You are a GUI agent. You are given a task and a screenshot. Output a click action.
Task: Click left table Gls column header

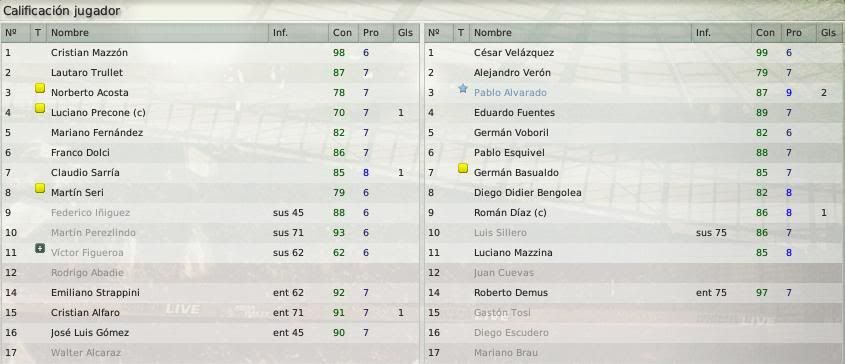[405, 32]
